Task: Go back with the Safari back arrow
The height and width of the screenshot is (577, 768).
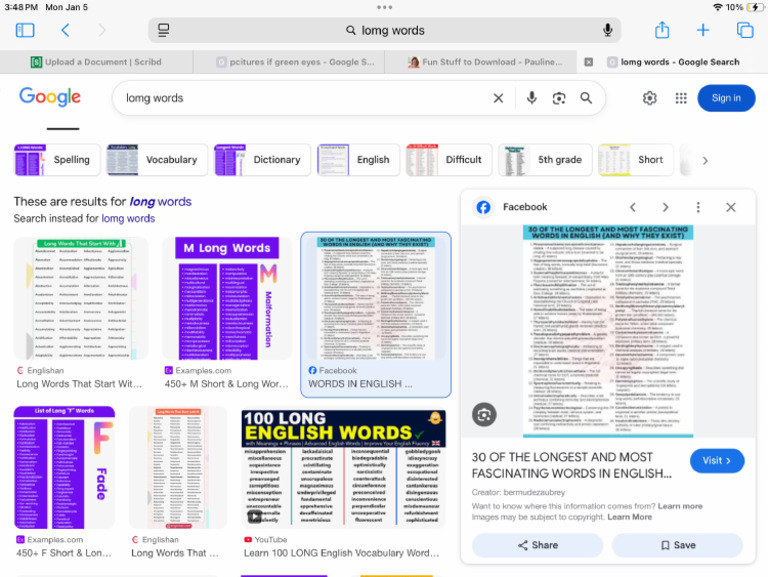Action: [x=66, y=30]
